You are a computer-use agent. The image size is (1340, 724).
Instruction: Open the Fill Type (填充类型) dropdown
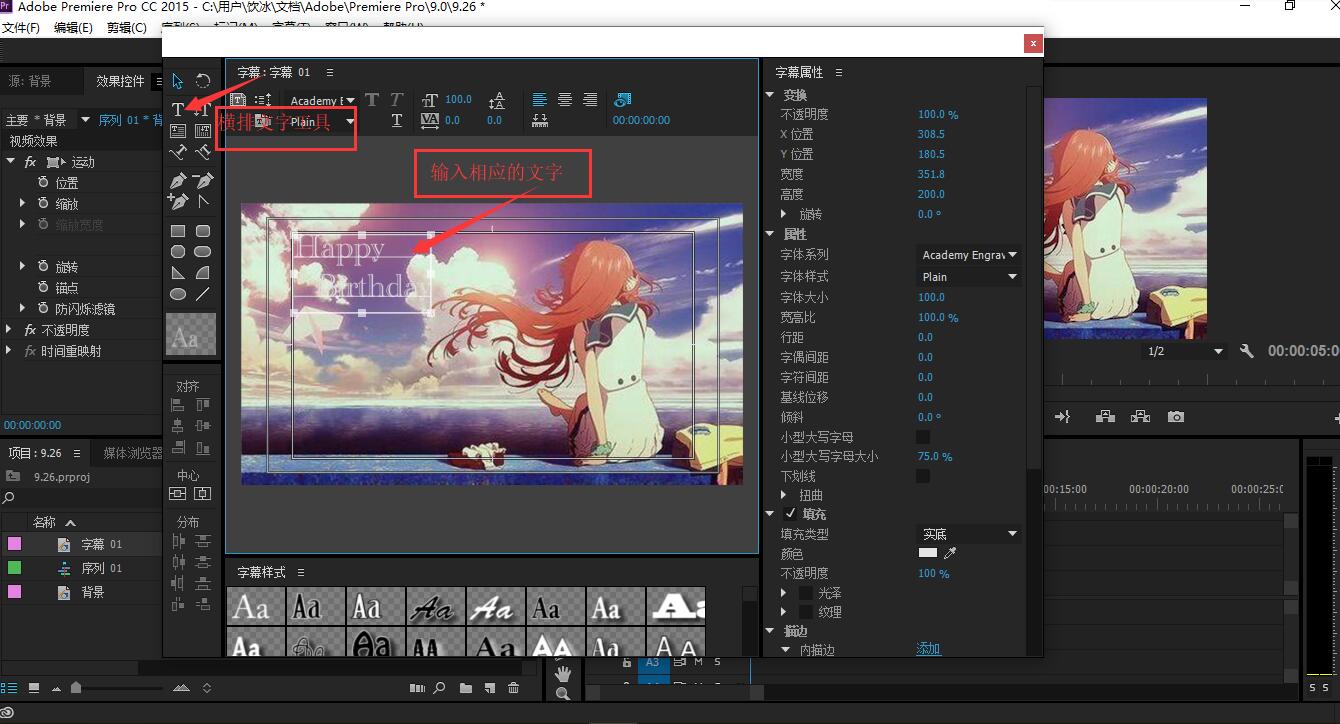(969, 534)
